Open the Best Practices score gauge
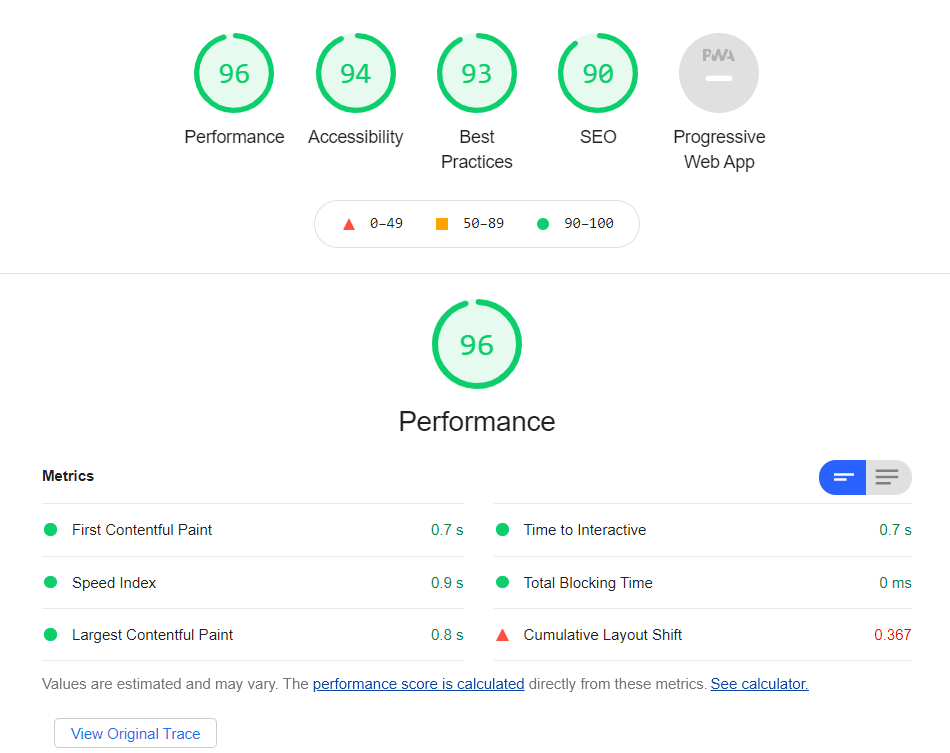 [477, 73]
